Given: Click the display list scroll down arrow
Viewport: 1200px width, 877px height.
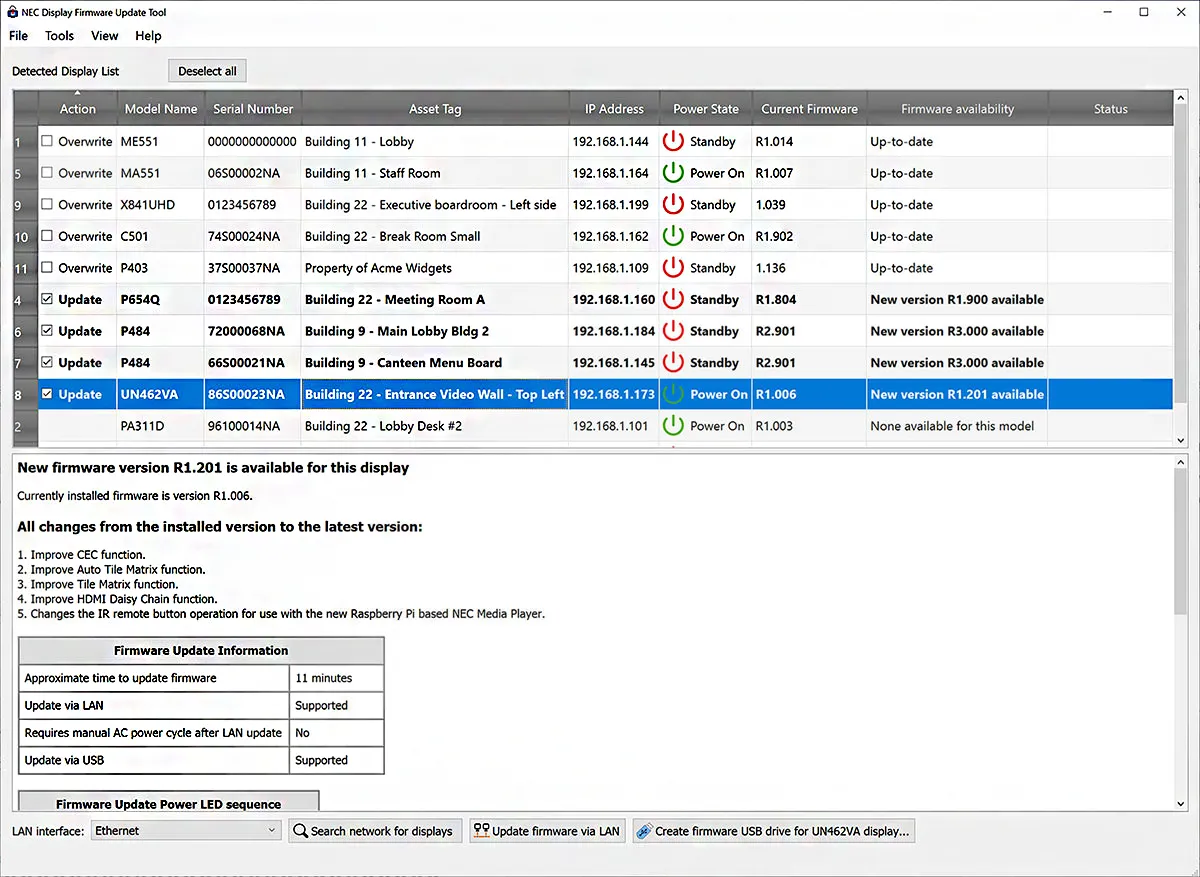Looking at the screenshot, I should tap(1181, 440).
